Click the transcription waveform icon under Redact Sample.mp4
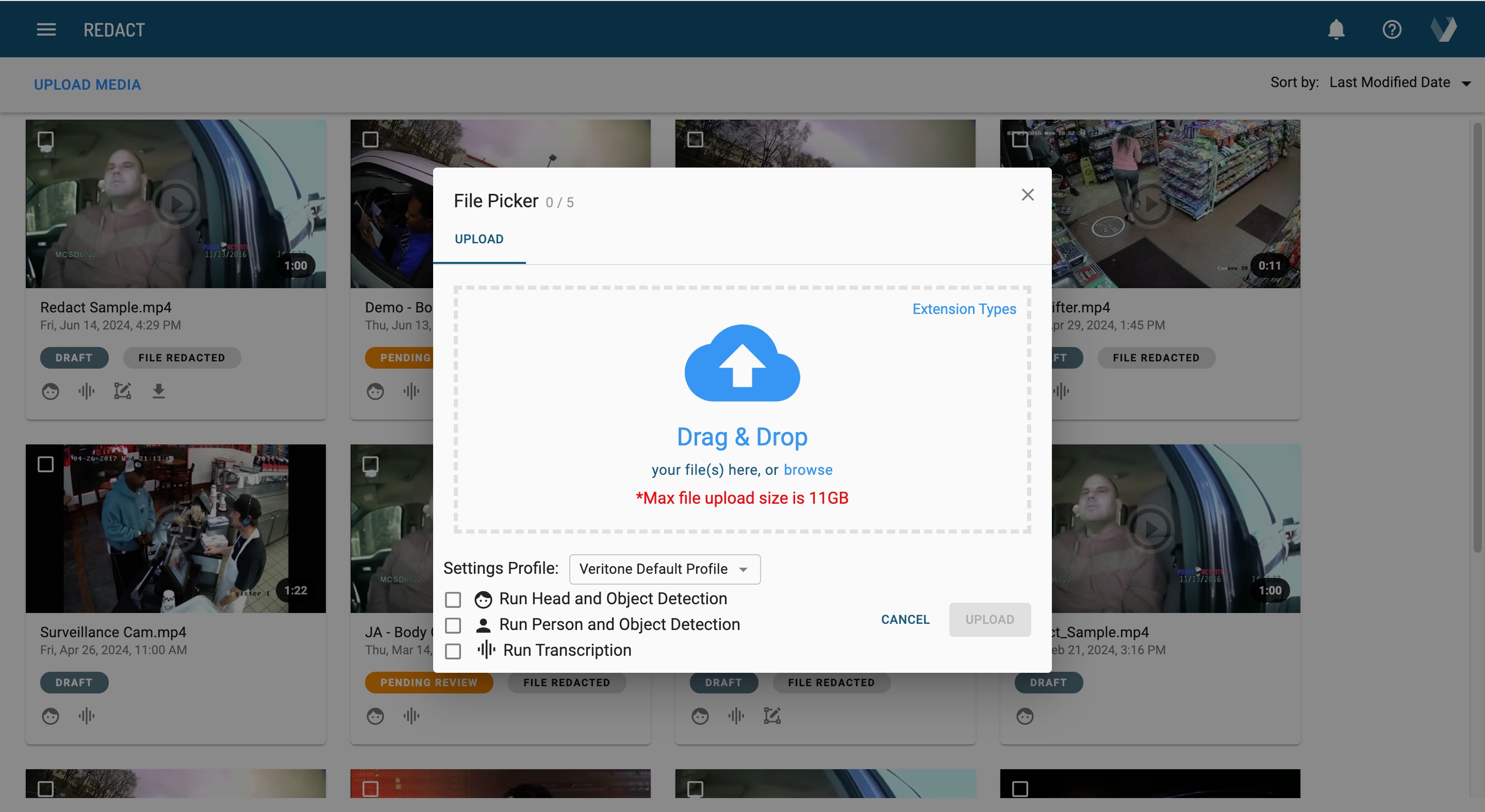Viewport: 1485px width, 812px height. 86,391
